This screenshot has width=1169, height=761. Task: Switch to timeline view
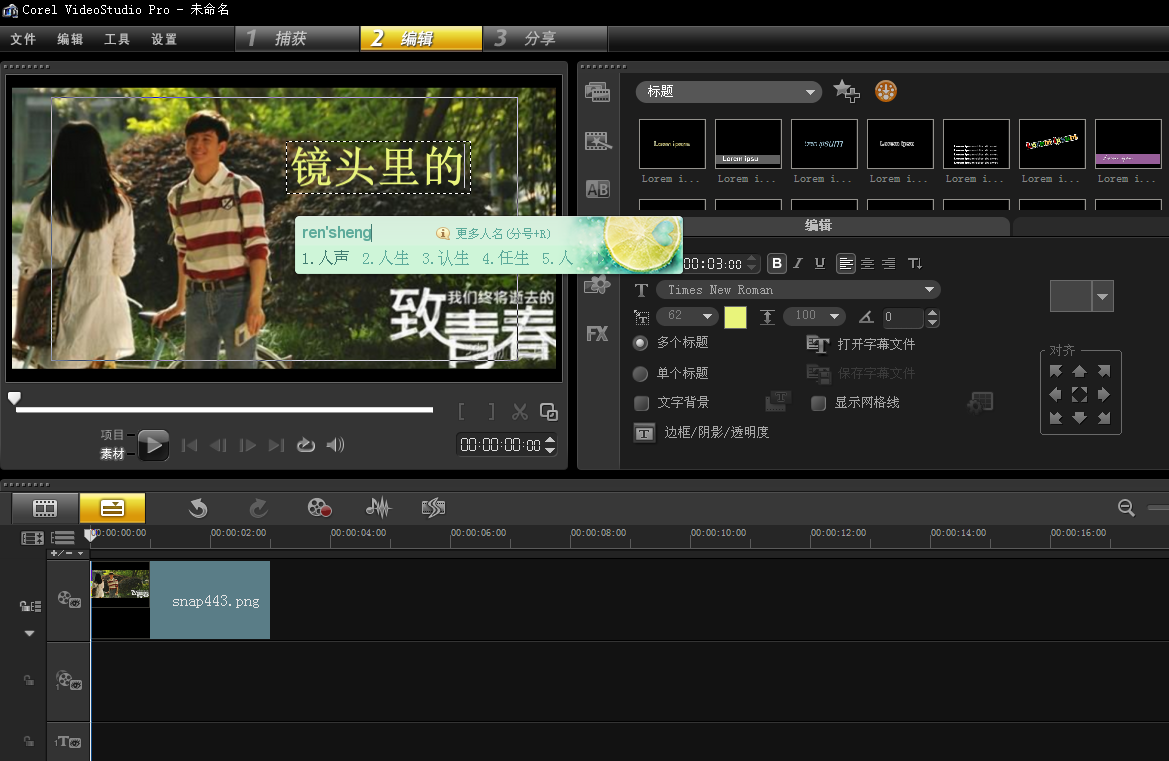(x=113, y=508)
